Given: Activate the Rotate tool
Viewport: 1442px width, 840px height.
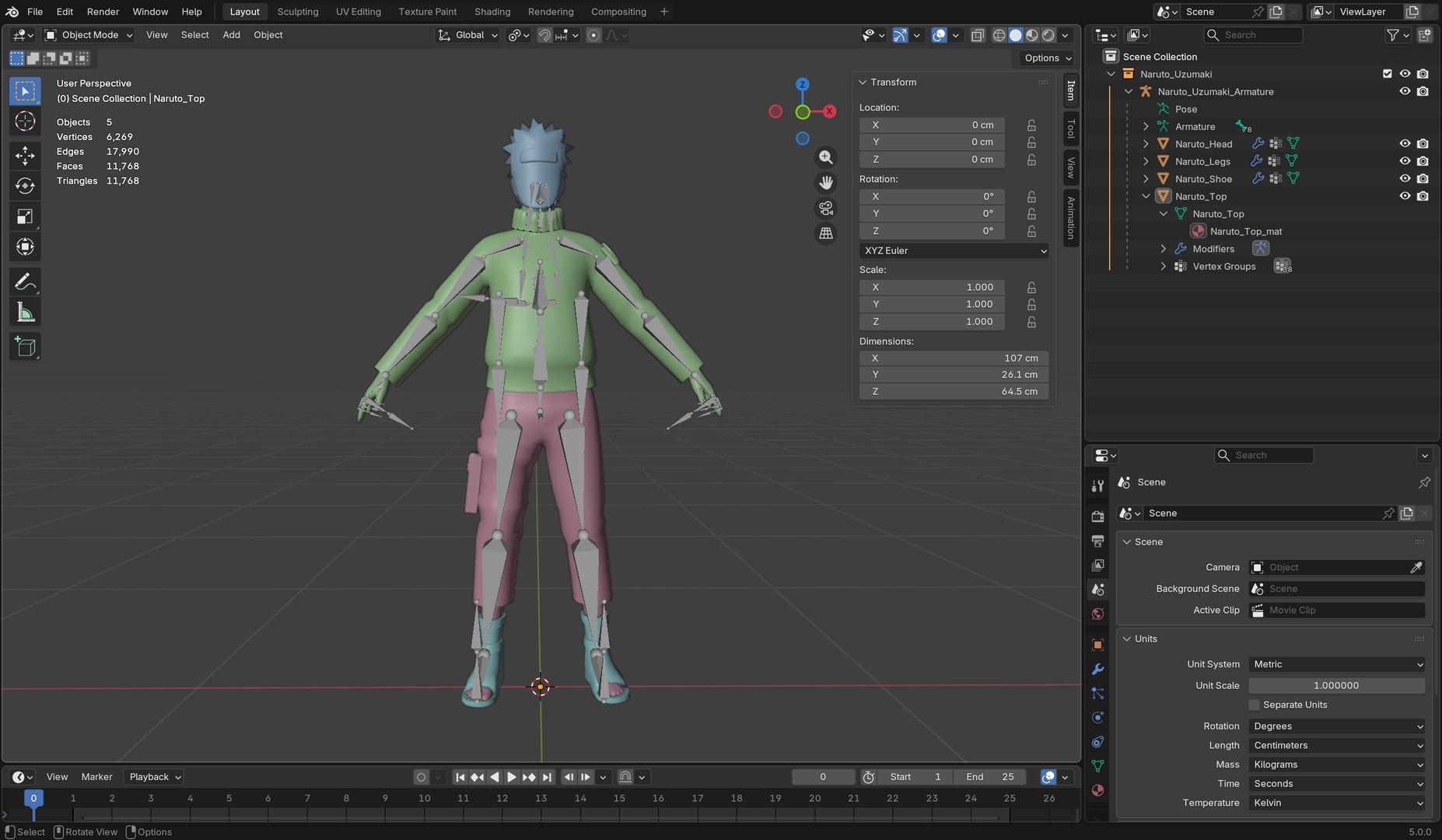Looking at the screenshot, I should tap(25, 186).
